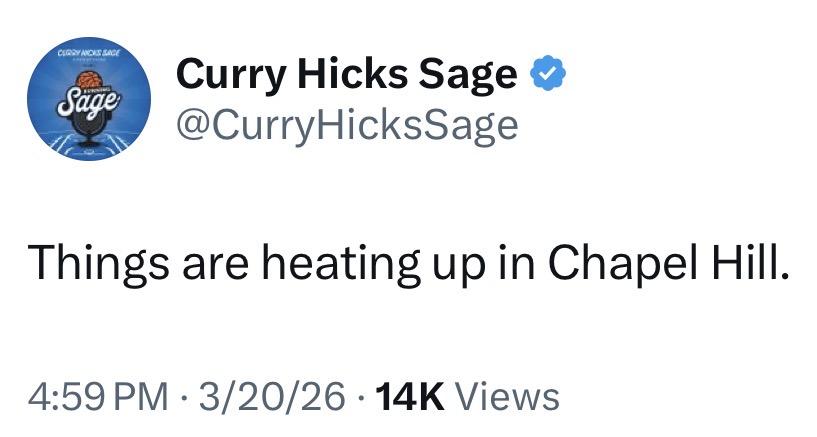The image size is (817, 437).
Task: Click the 4:59 PM timestamp
Action: (96, 396)
